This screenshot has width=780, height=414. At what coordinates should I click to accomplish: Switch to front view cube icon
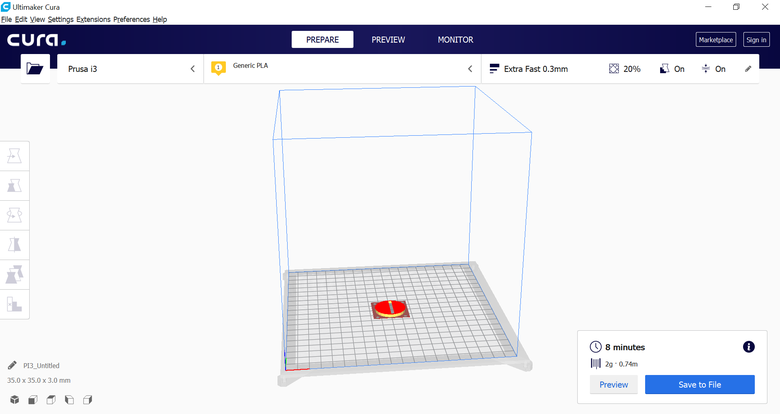coord(33,400)
